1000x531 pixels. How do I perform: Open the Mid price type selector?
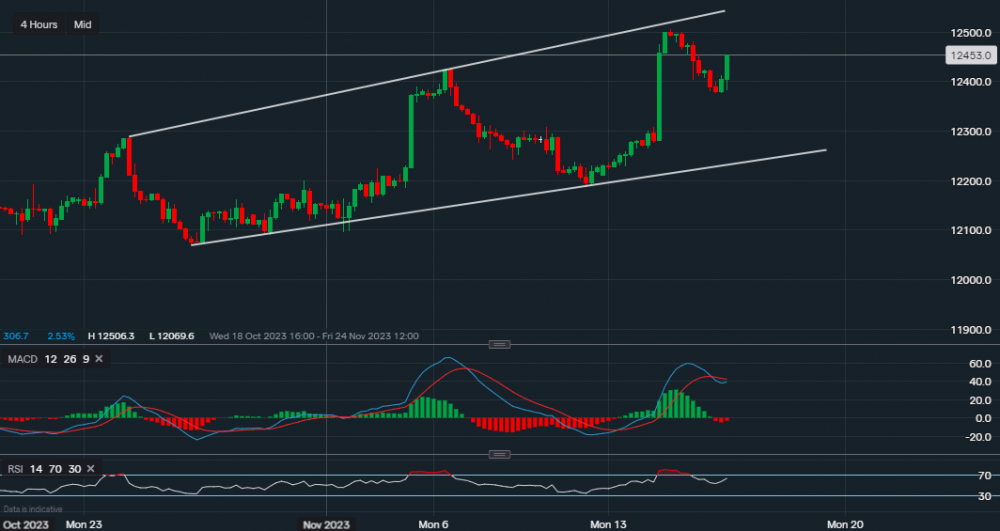click(x=82, y=24)
